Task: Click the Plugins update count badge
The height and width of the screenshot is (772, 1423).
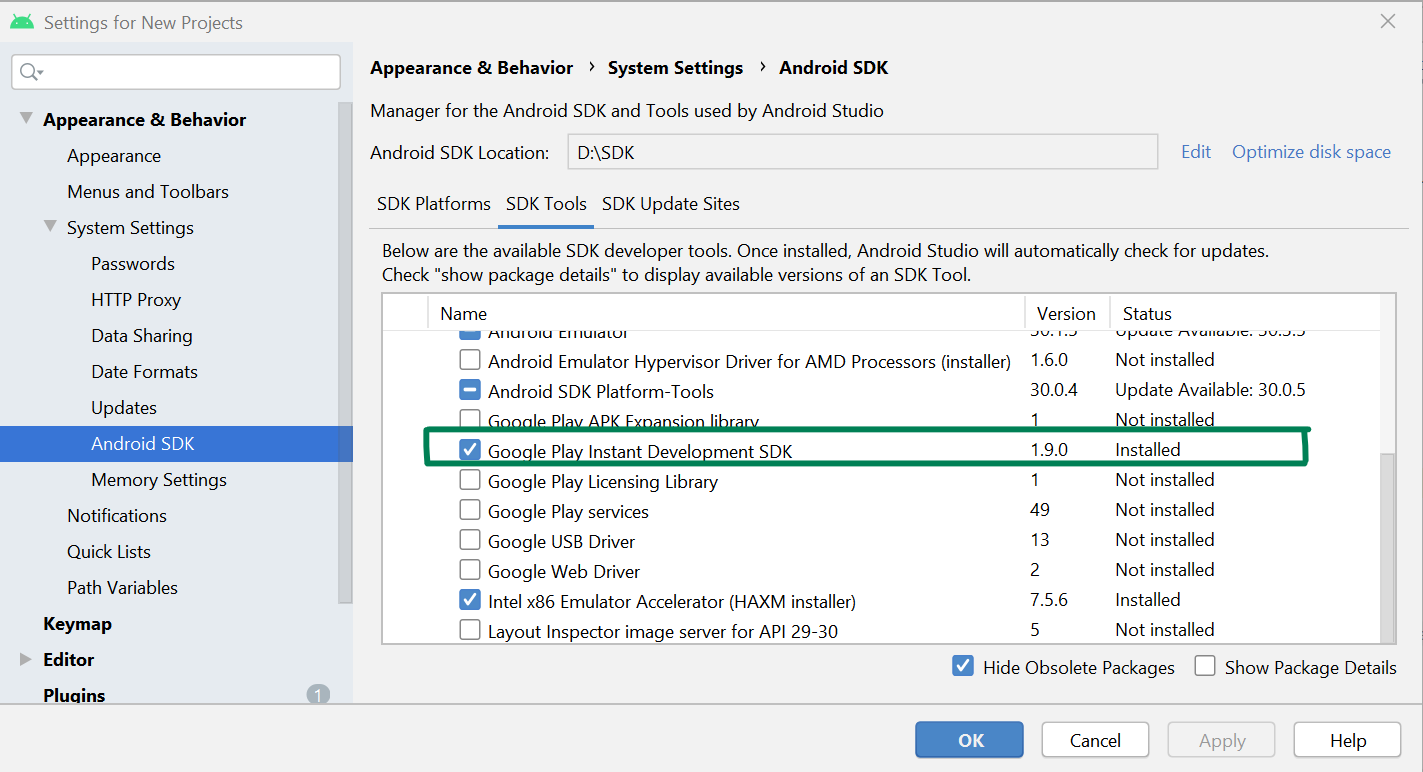Action: pos(318,694)
